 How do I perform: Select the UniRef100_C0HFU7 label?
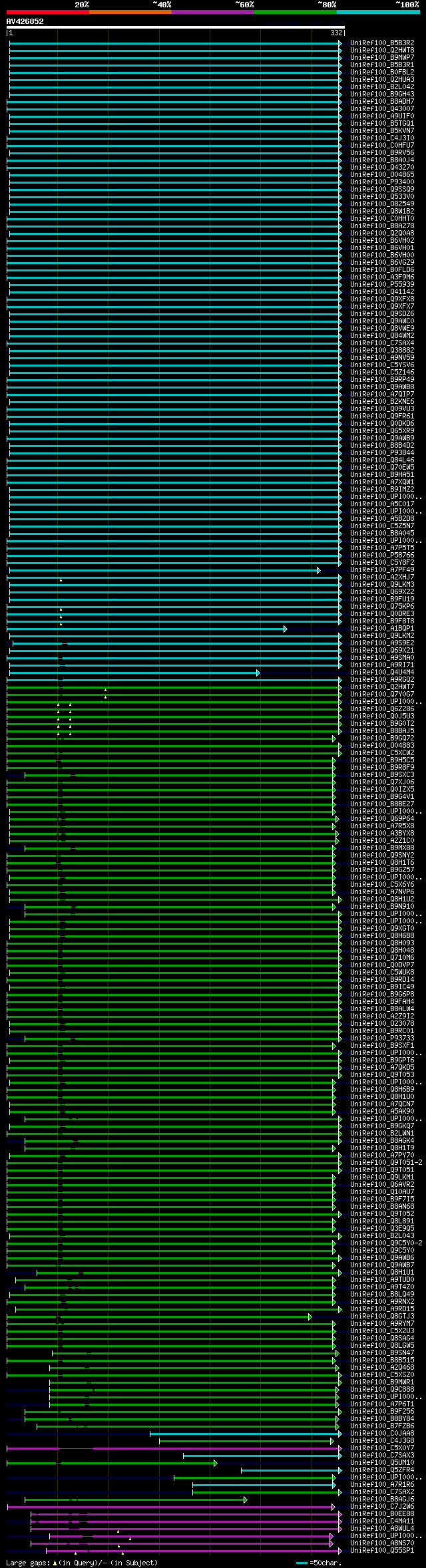click(x=382, y=146)
